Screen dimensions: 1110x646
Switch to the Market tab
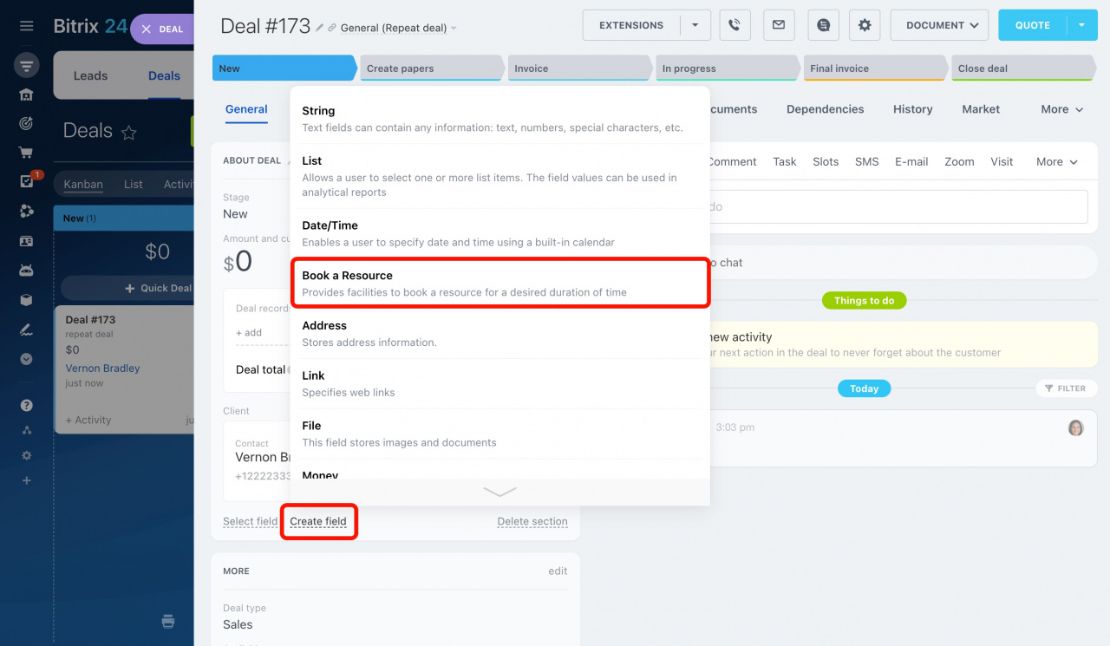pyautogui.click(x=980, y=110)
